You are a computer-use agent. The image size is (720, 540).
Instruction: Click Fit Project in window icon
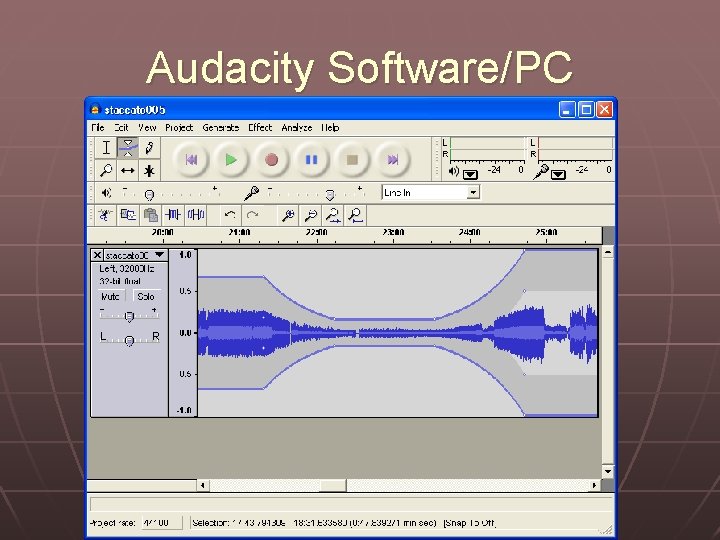click(356, 215)
